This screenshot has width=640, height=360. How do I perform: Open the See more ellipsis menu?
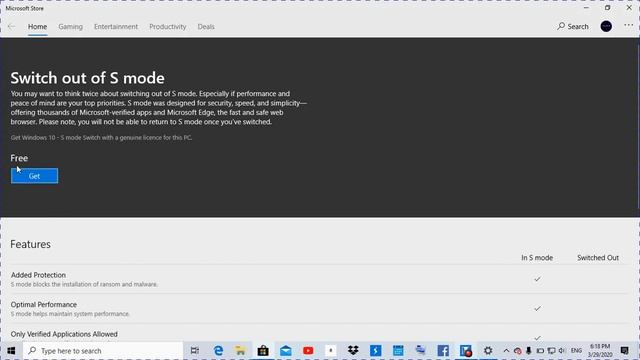[629, 26]
